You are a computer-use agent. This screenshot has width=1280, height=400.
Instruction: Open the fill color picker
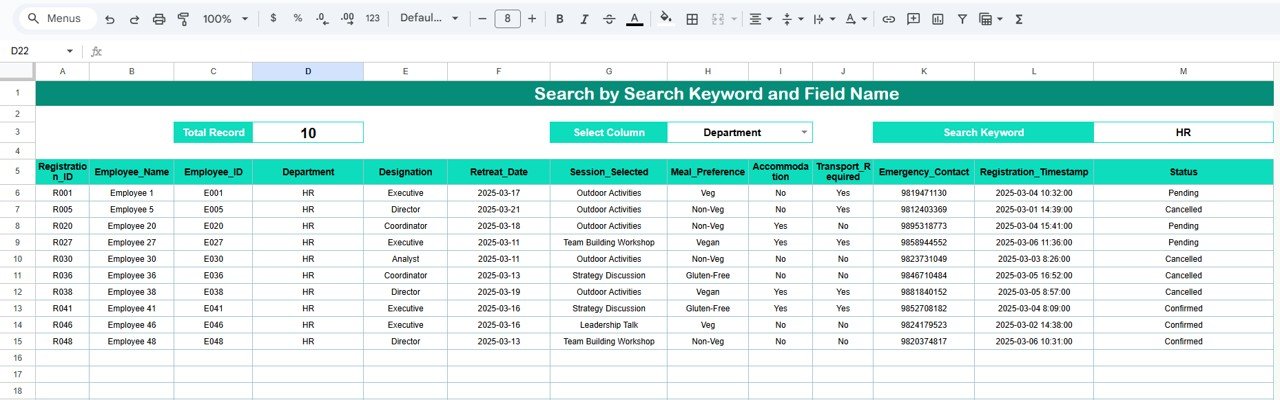pyautogui.click(x=665, y=19)
